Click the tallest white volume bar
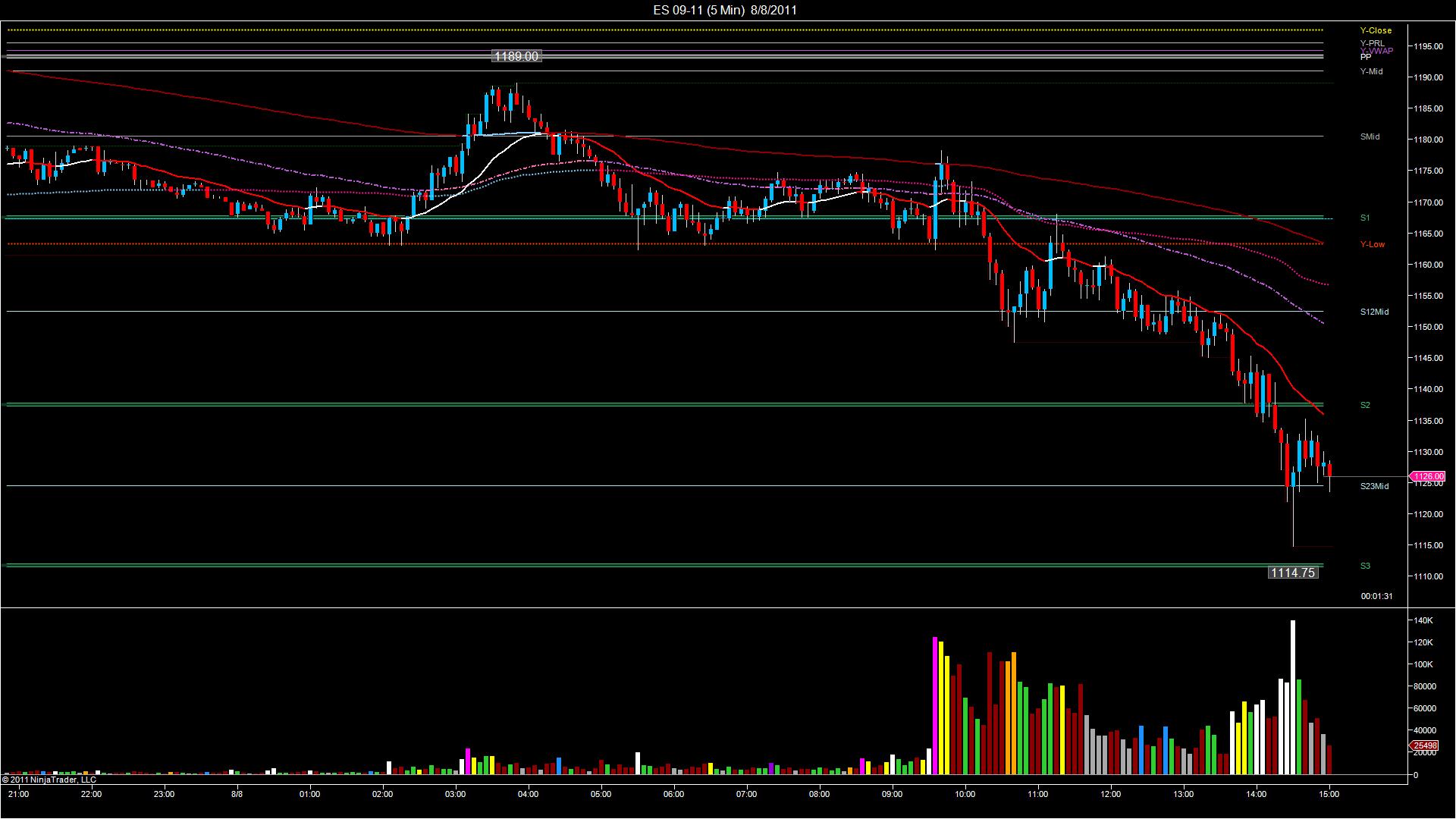The height and width of the screenshot is (819, 1456). (x=1293, y=698)
